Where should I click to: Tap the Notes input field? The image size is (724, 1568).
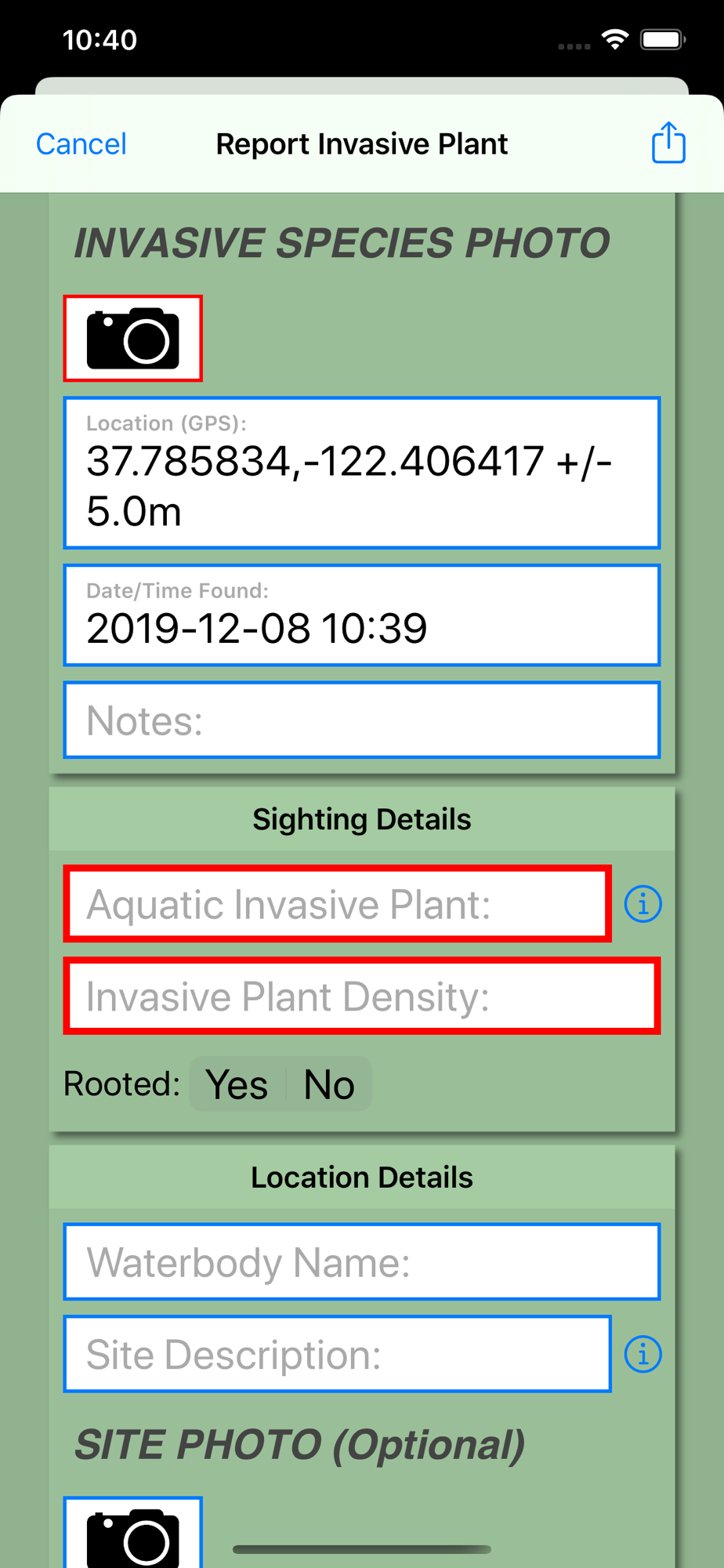click(x=361, y=720)
